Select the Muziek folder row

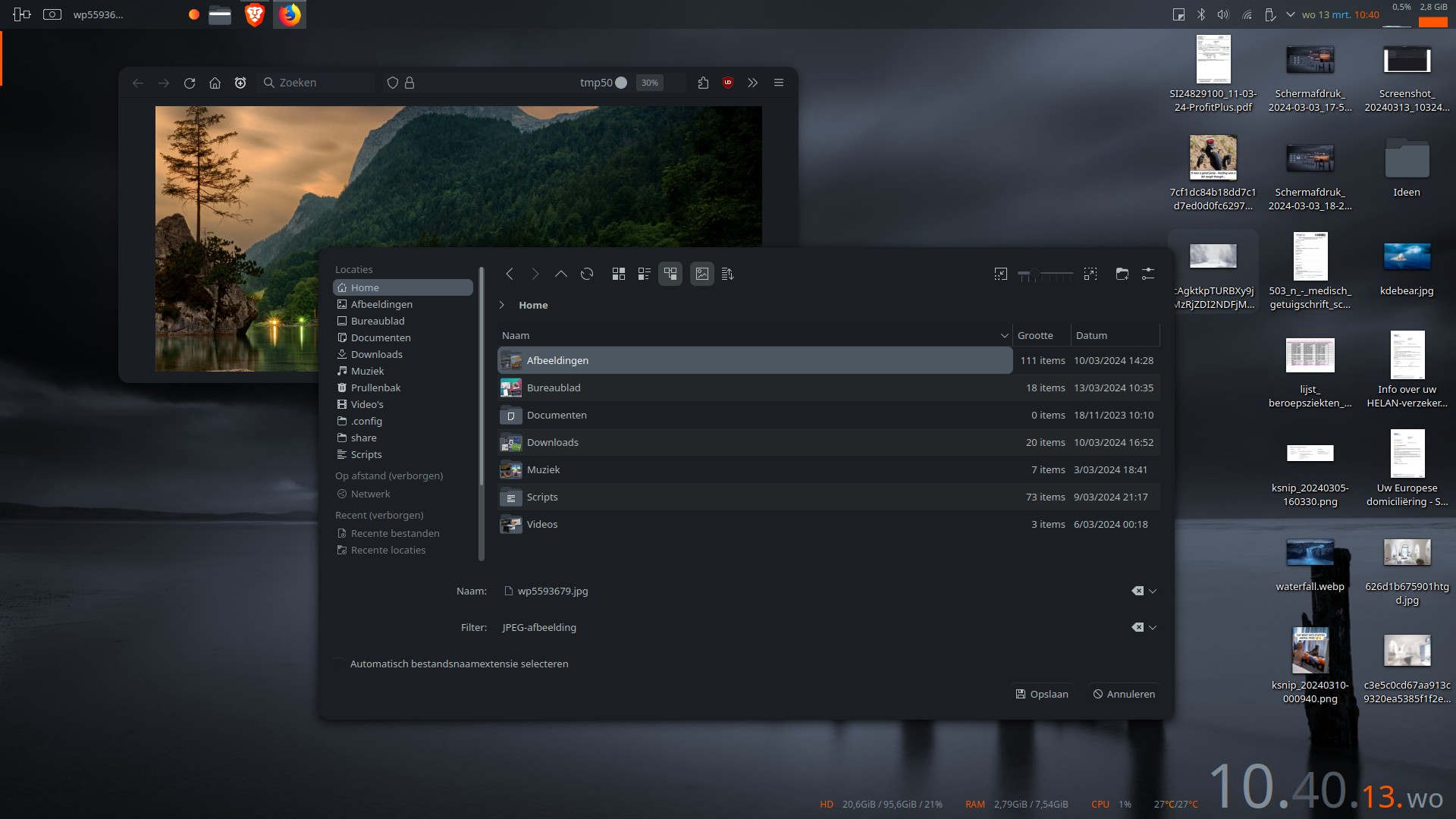click(x=828, y=469)
